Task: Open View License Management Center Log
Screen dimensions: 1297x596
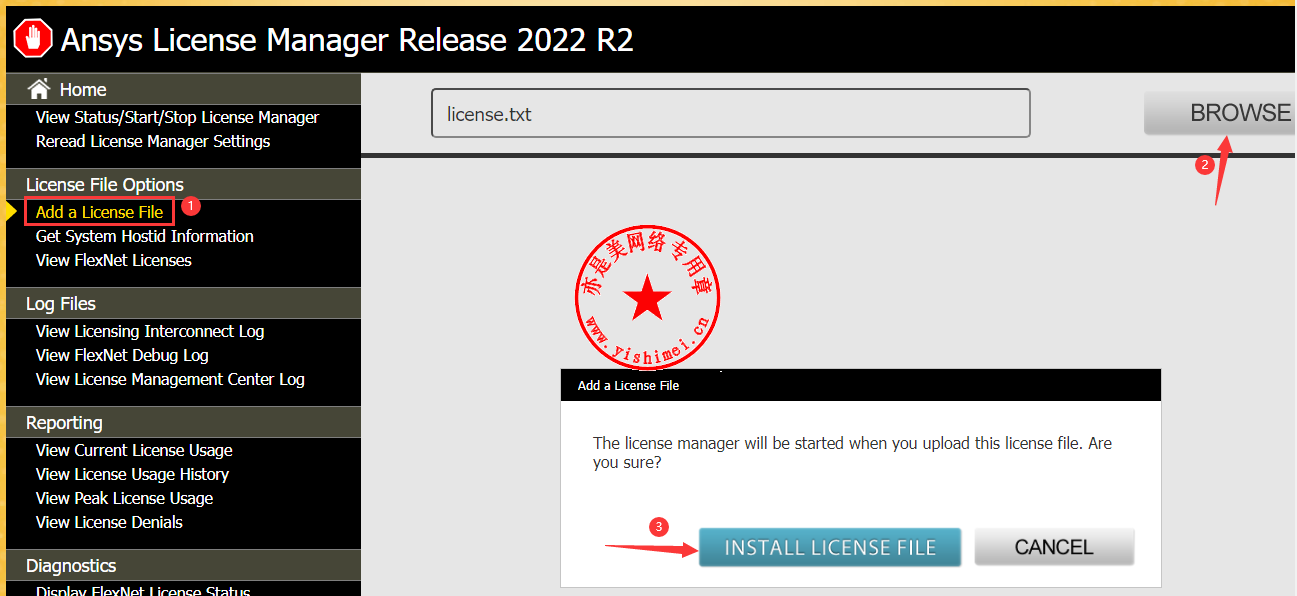Action: coord(170,379)
